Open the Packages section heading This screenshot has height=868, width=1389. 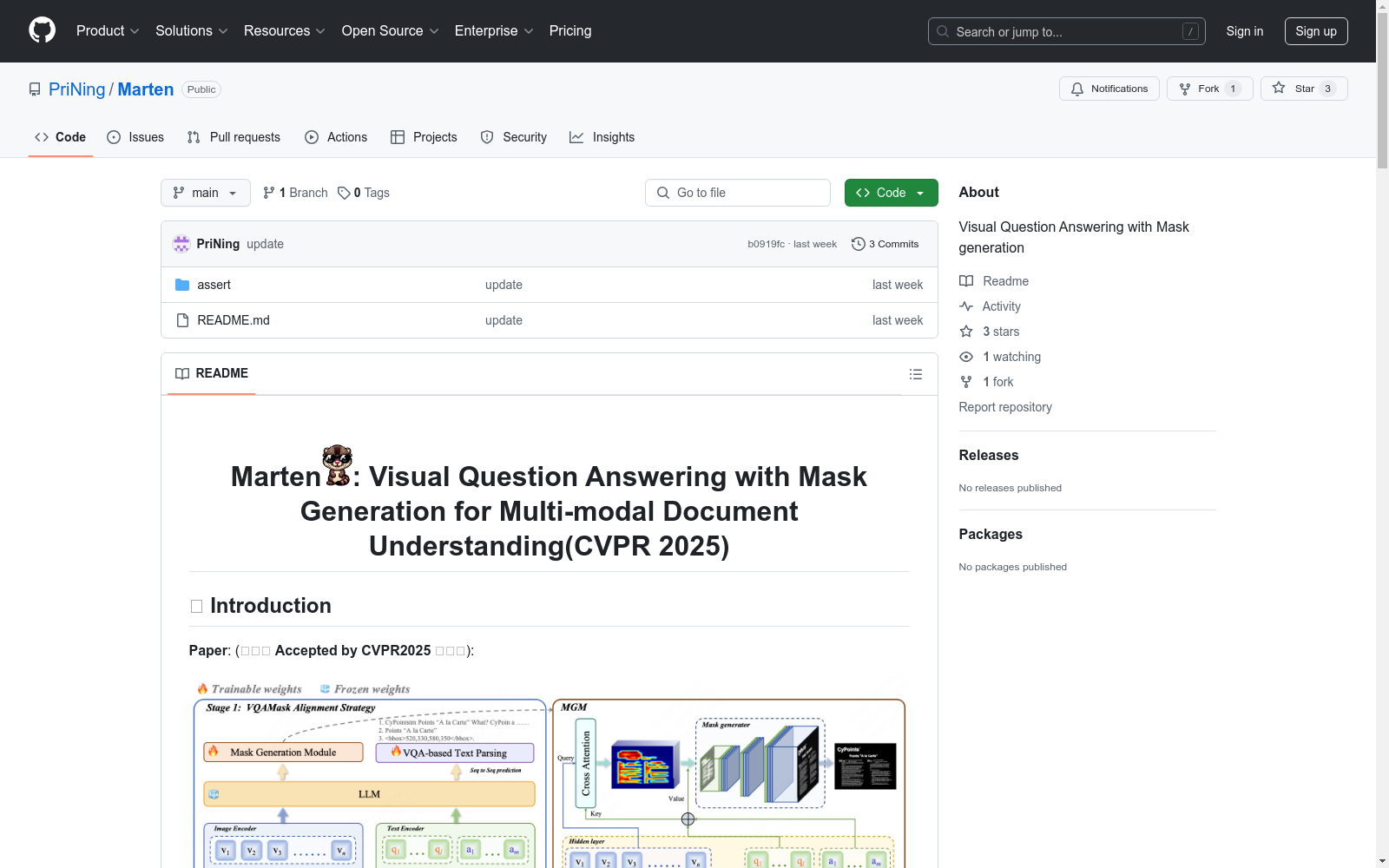pos(991,534)
